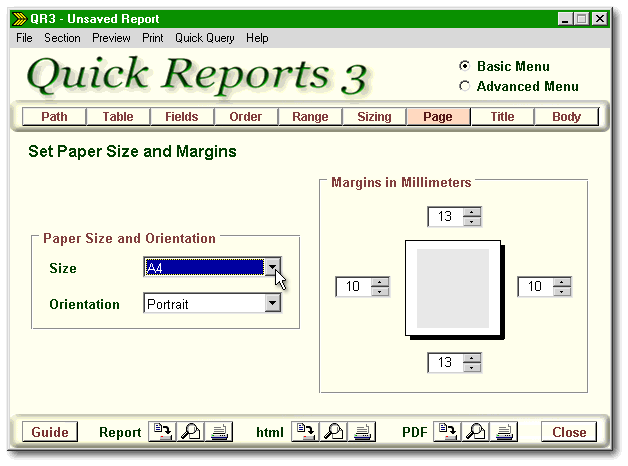Switch to the Order tab
This screenshot has width=628, height=466.
tap(246, 116)
